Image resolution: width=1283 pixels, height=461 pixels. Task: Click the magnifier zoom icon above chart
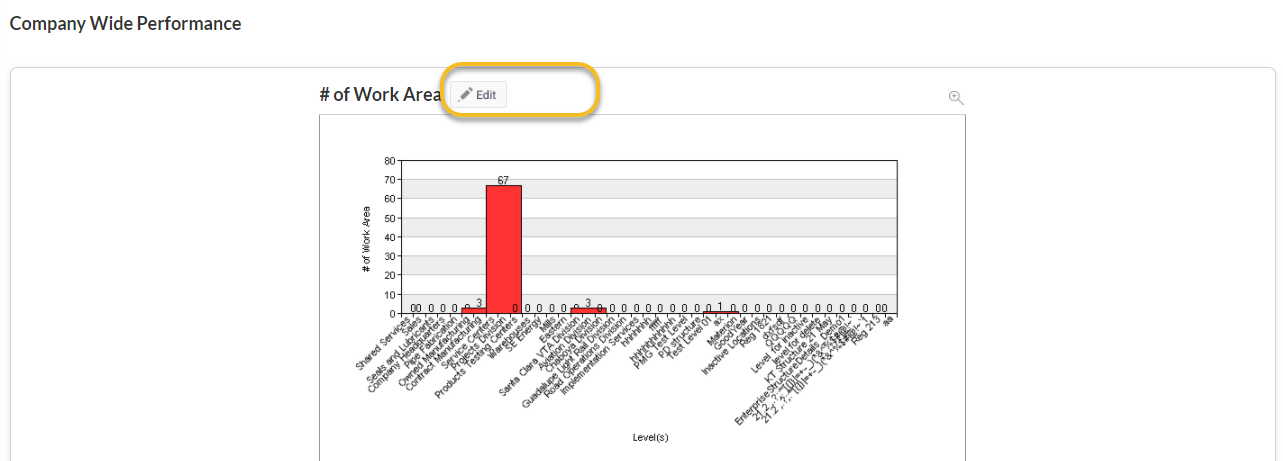956,97
